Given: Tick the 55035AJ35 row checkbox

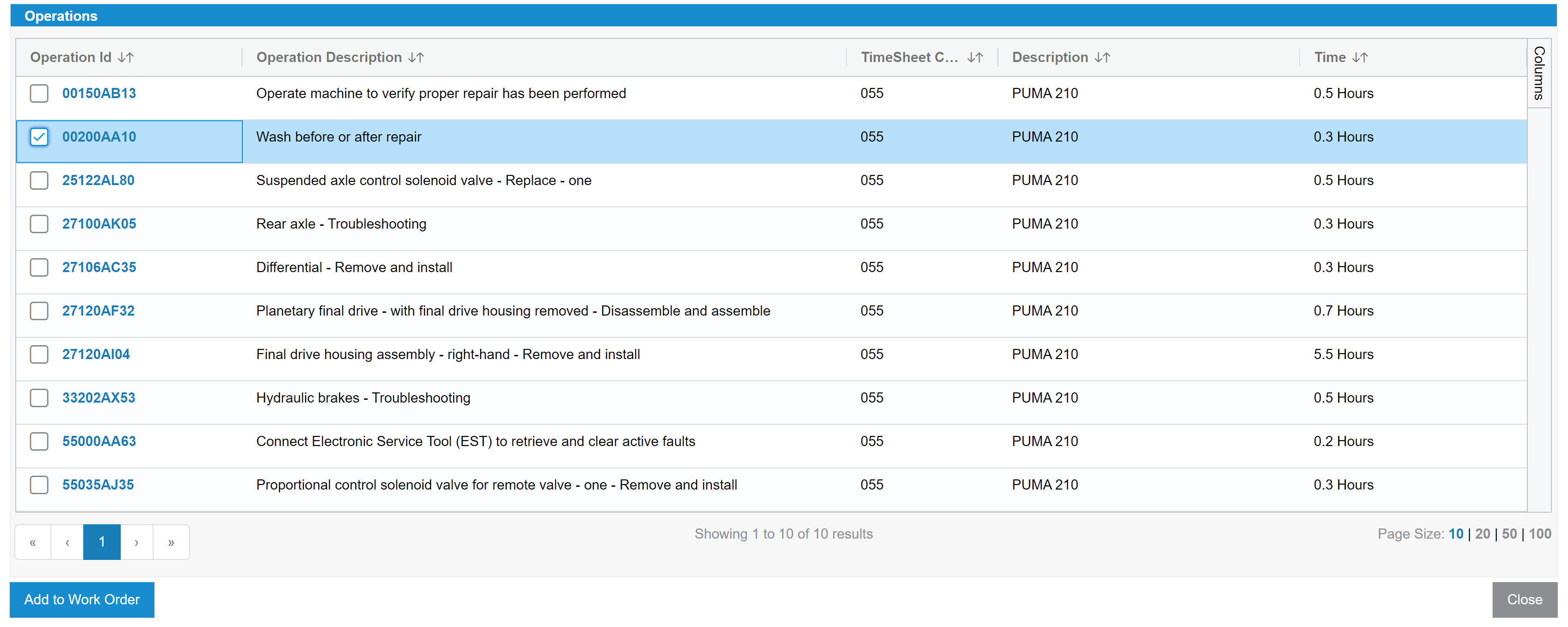Looking at the screenshot, I should tap(39, 485).
